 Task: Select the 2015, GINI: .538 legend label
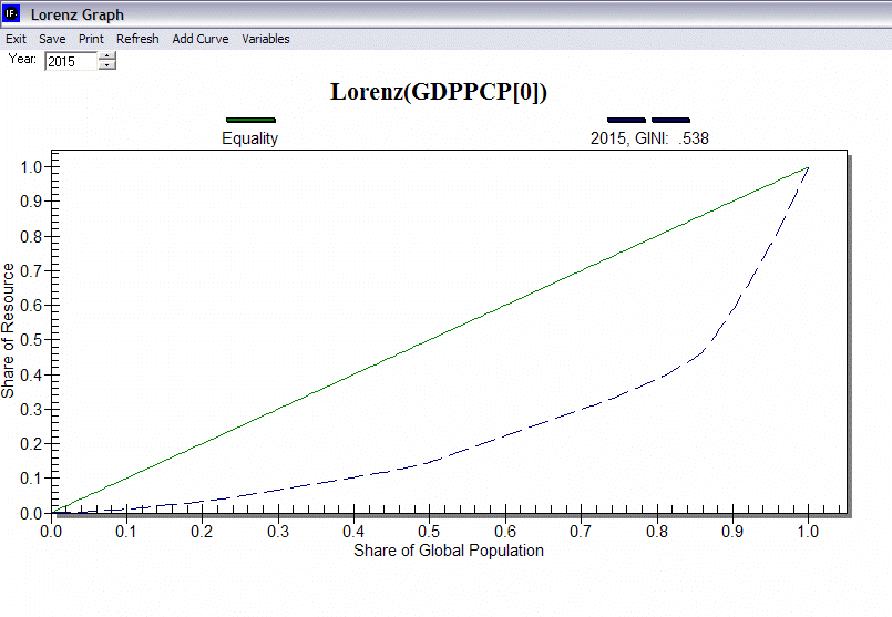649,139
